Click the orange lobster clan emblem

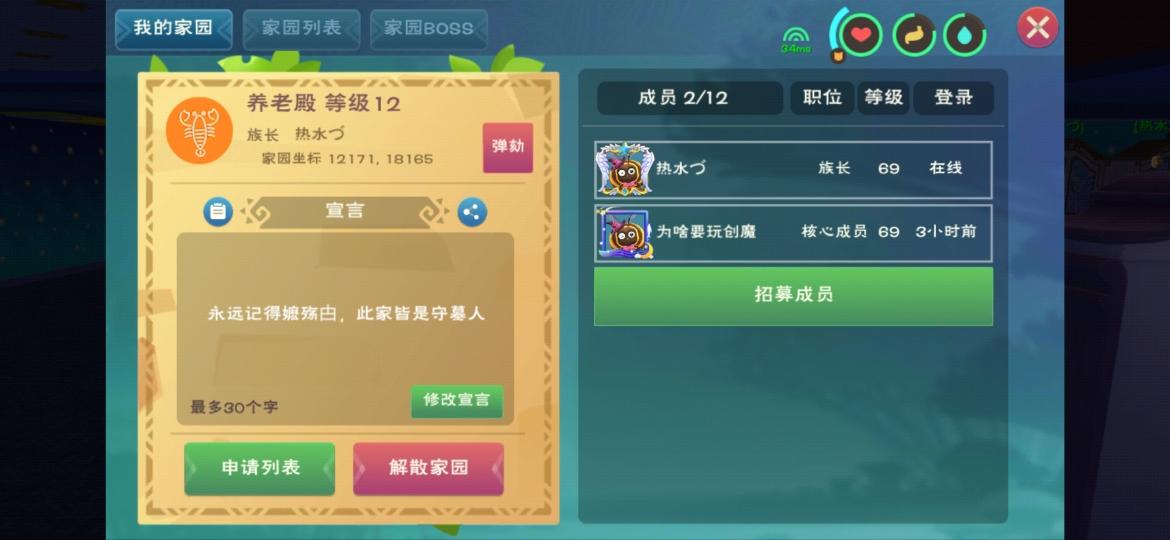click(199, 131)
